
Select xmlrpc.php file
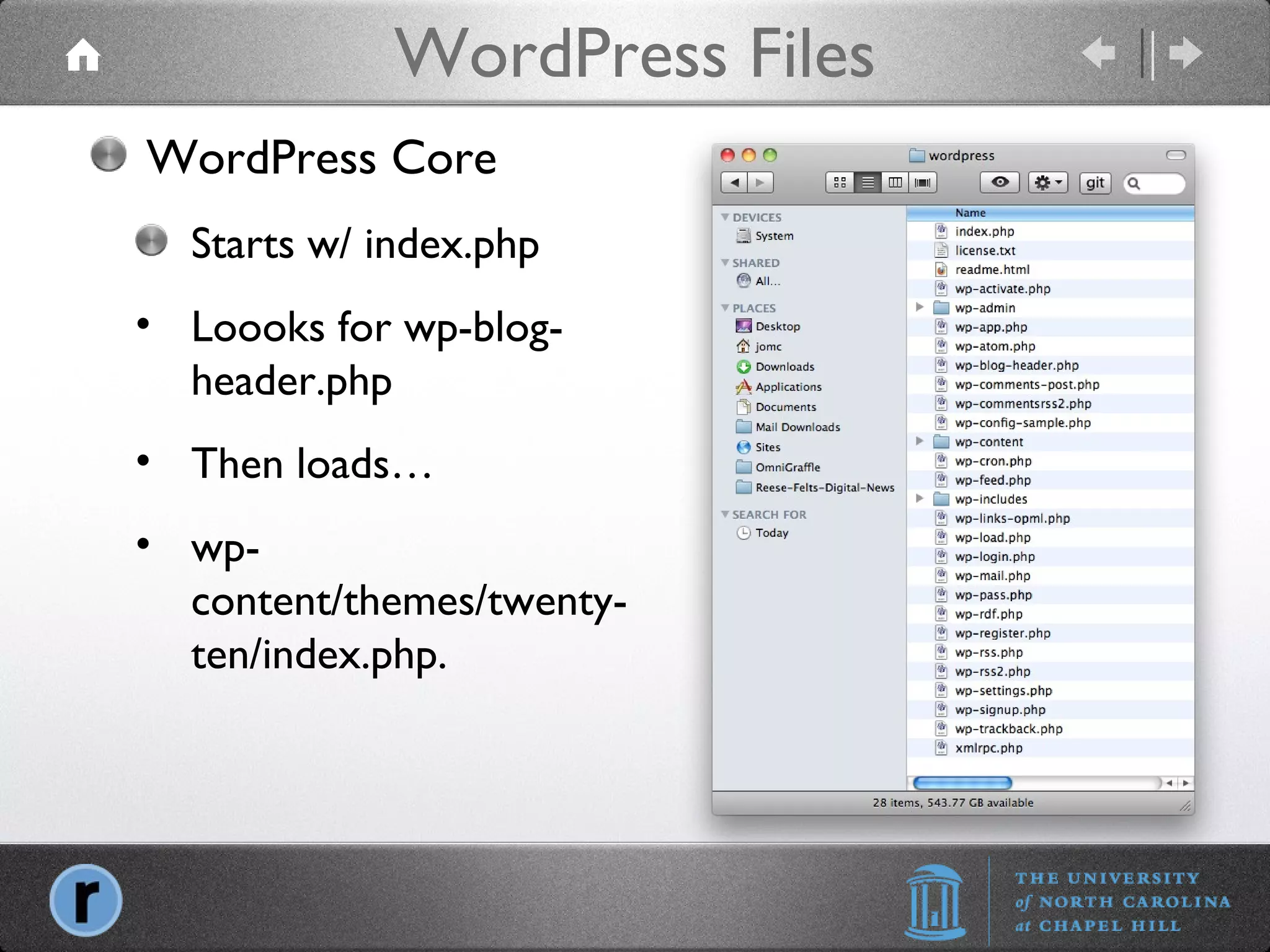(x=1050, y=748)
